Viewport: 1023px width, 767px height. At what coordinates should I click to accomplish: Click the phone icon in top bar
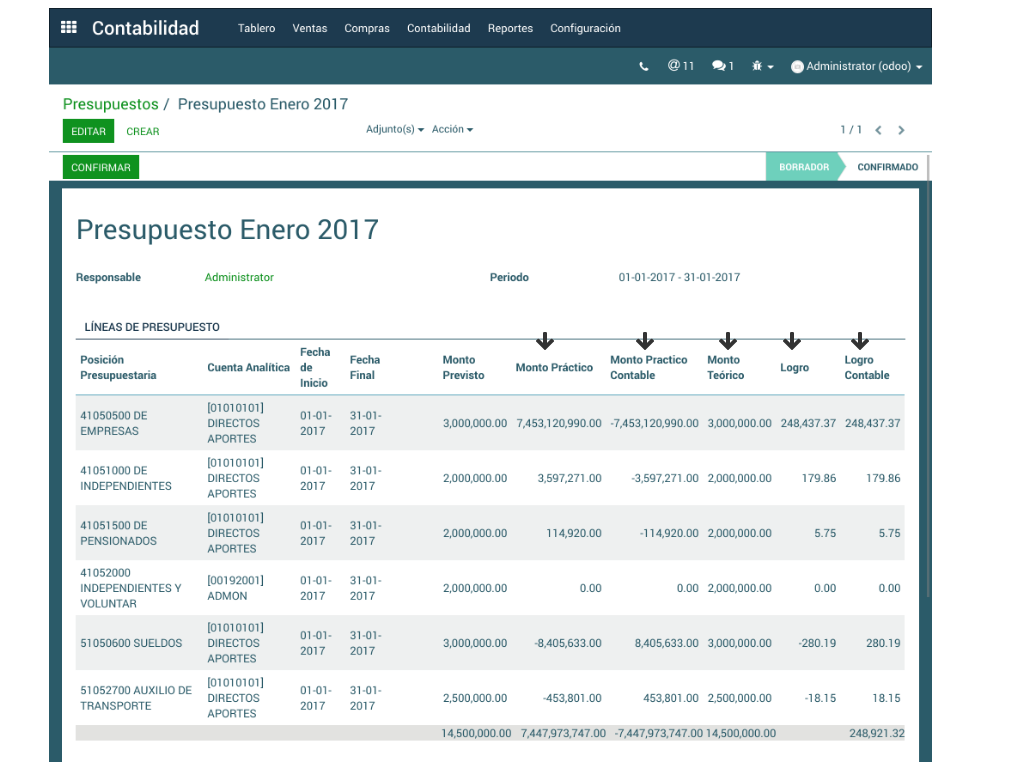[x=643, y=67]
